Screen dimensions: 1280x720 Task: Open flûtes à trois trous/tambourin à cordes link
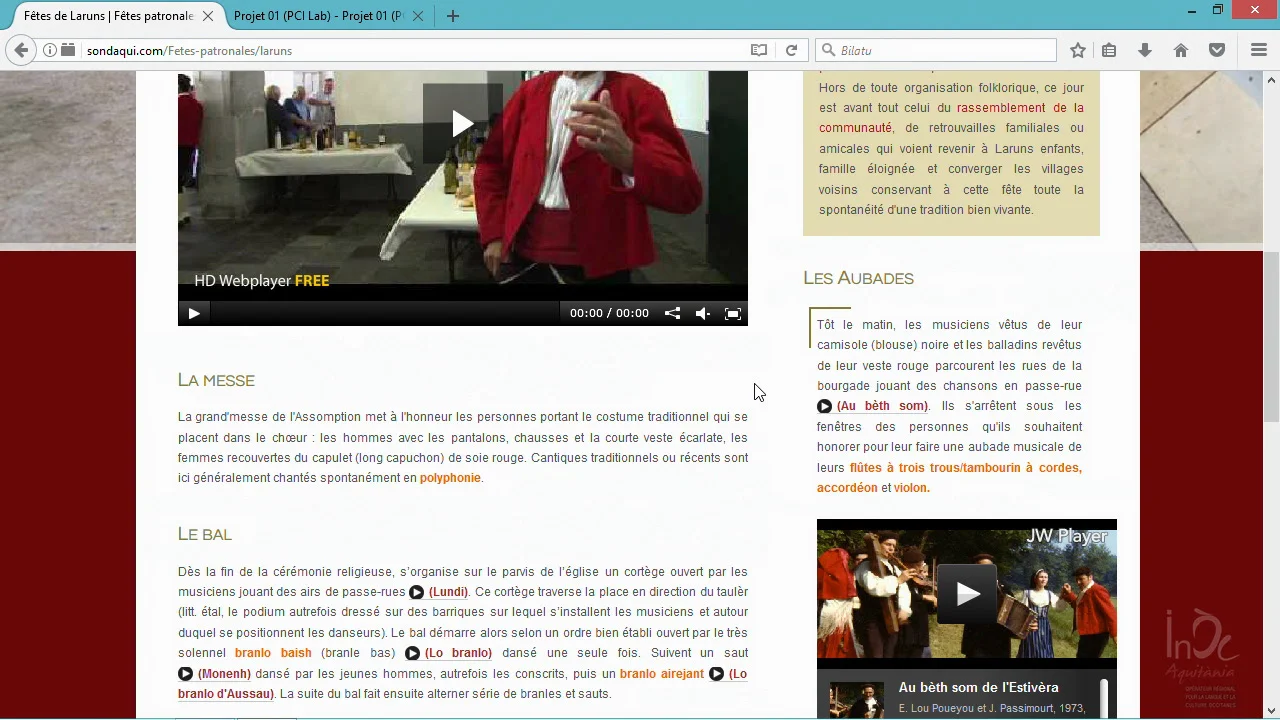[966, 467]
